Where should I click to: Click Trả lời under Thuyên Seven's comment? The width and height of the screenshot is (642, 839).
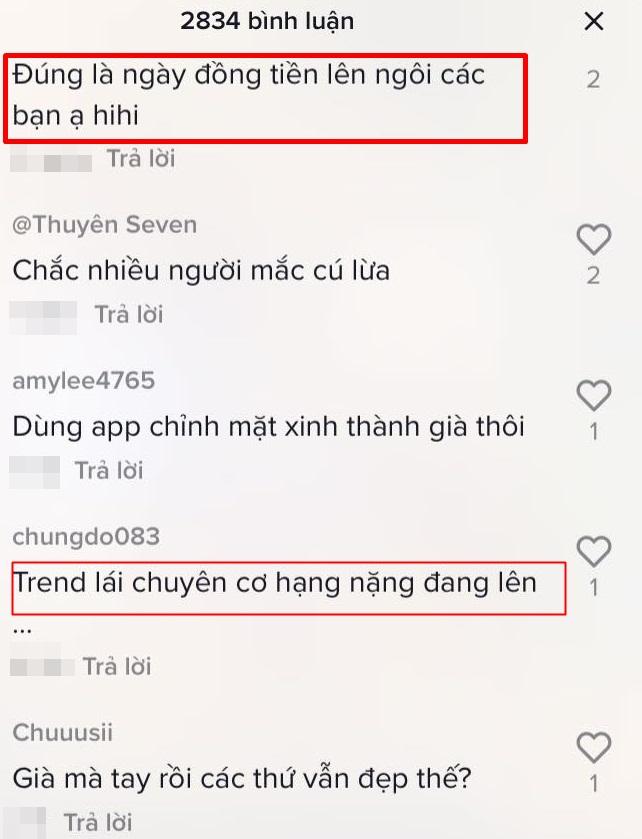[x=129, y=314]
